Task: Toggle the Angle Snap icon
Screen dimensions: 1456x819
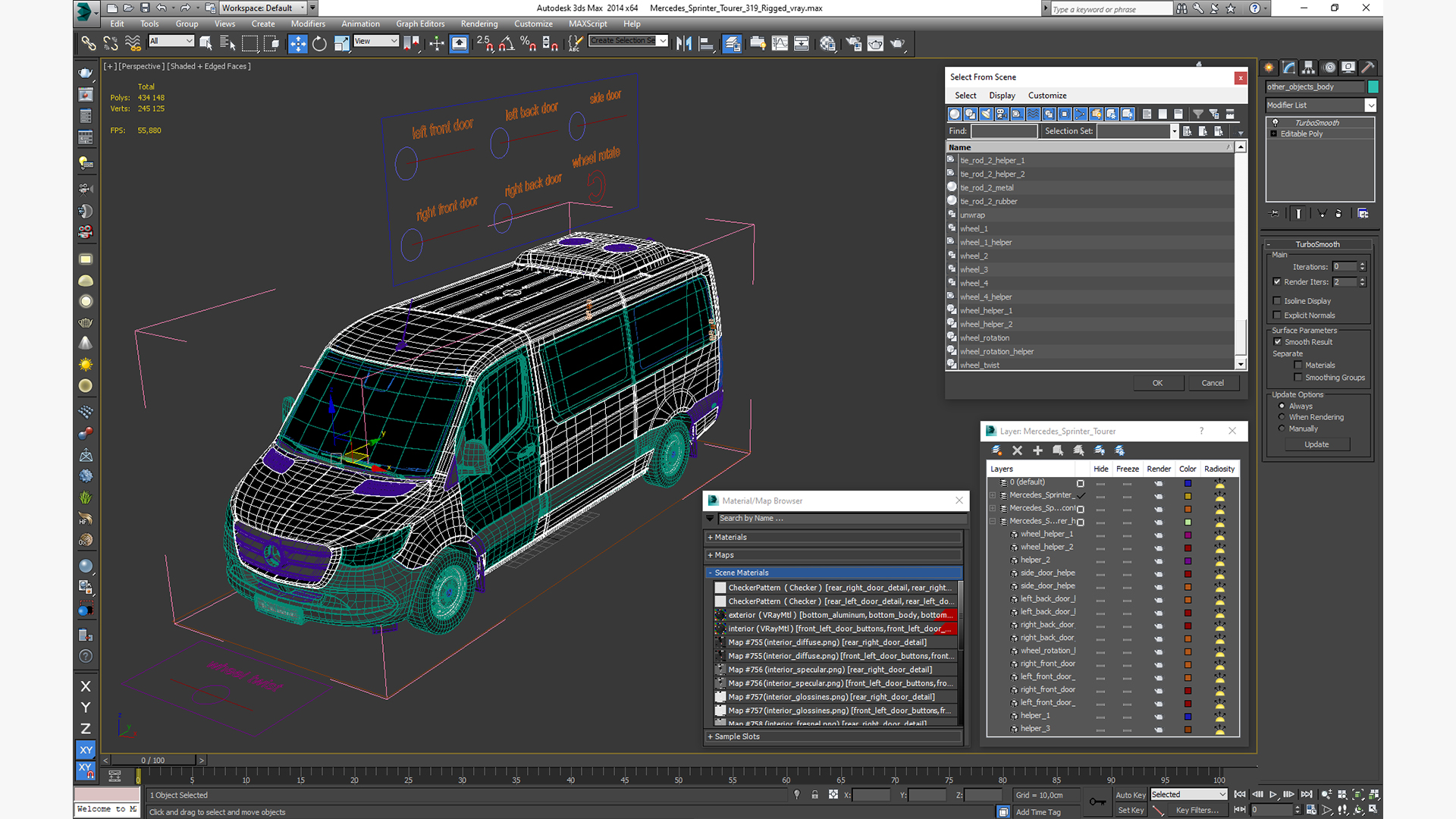Action: (x=507, y=44)
